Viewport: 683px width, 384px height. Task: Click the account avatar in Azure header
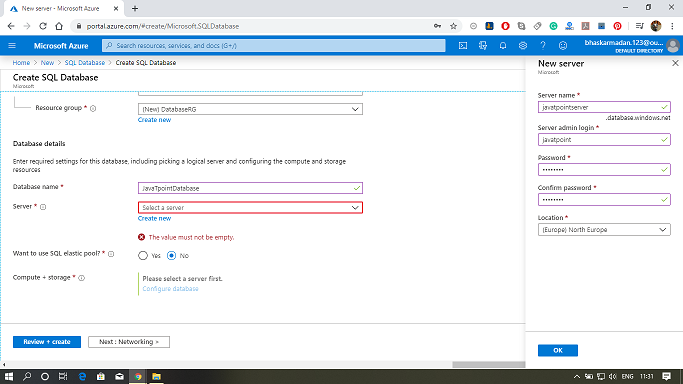pyautogui.click(x=673, y=45)
